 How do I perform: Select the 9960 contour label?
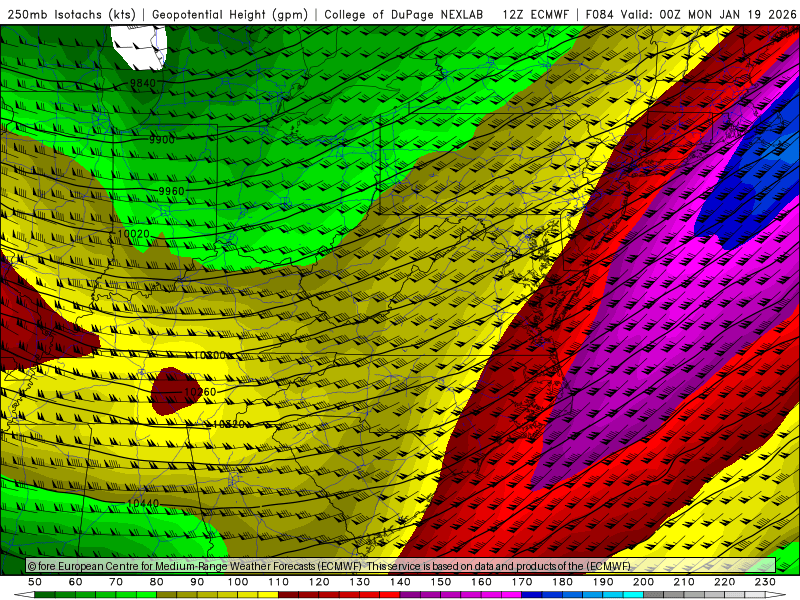click(x=171, y=191)
